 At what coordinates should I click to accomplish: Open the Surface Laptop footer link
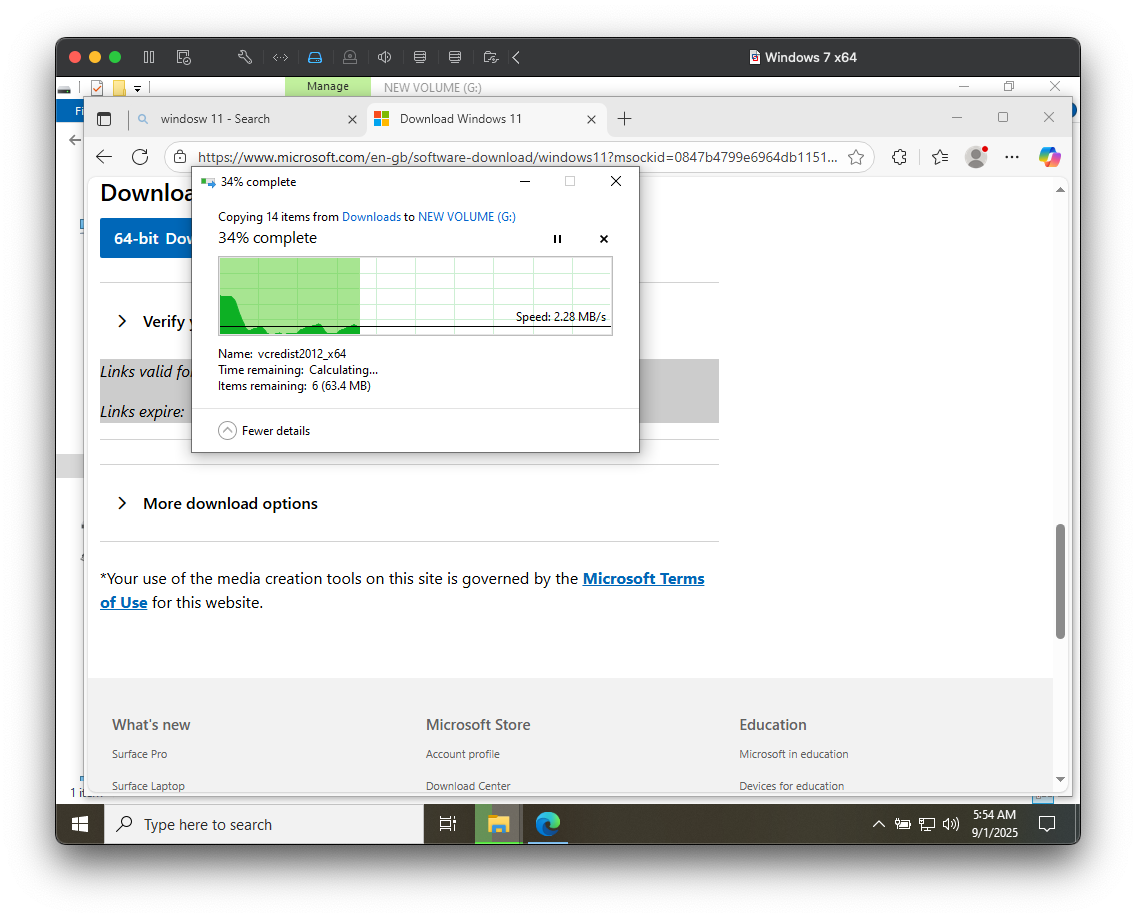[148, 786]
